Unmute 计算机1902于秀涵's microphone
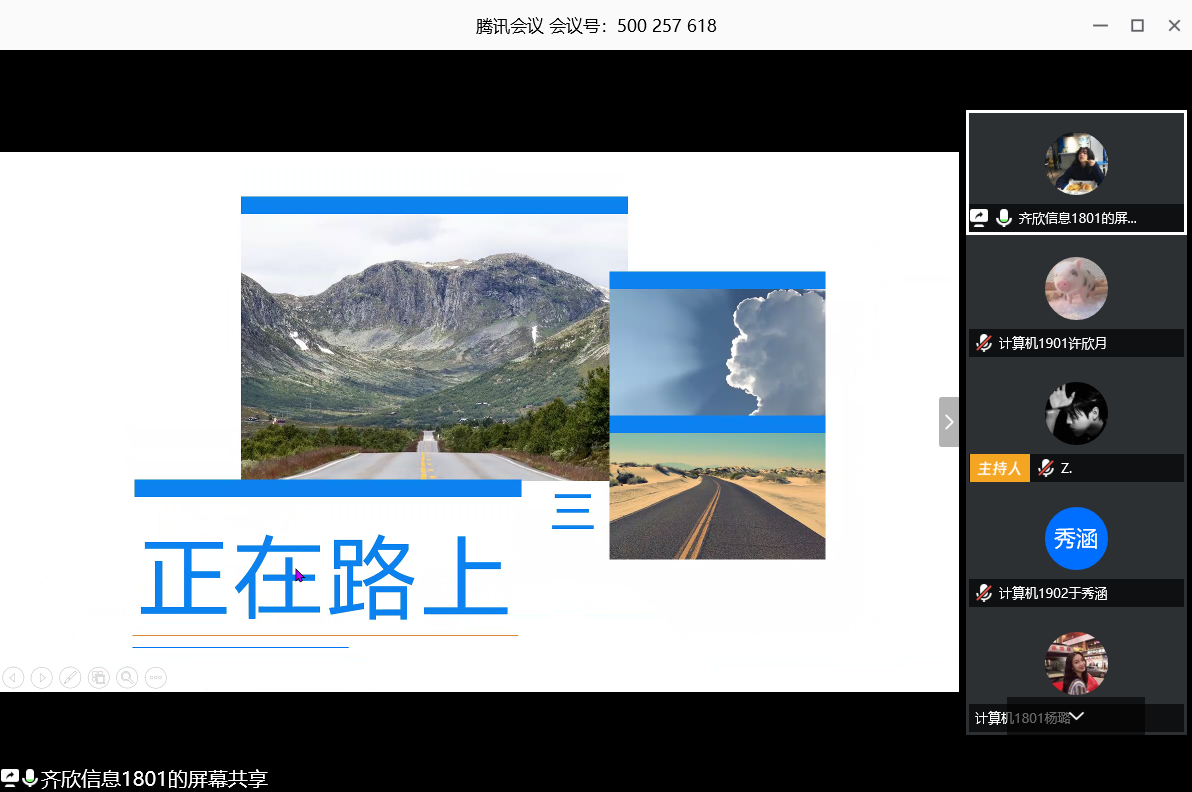1192x792 pixels. pos(983,592)
